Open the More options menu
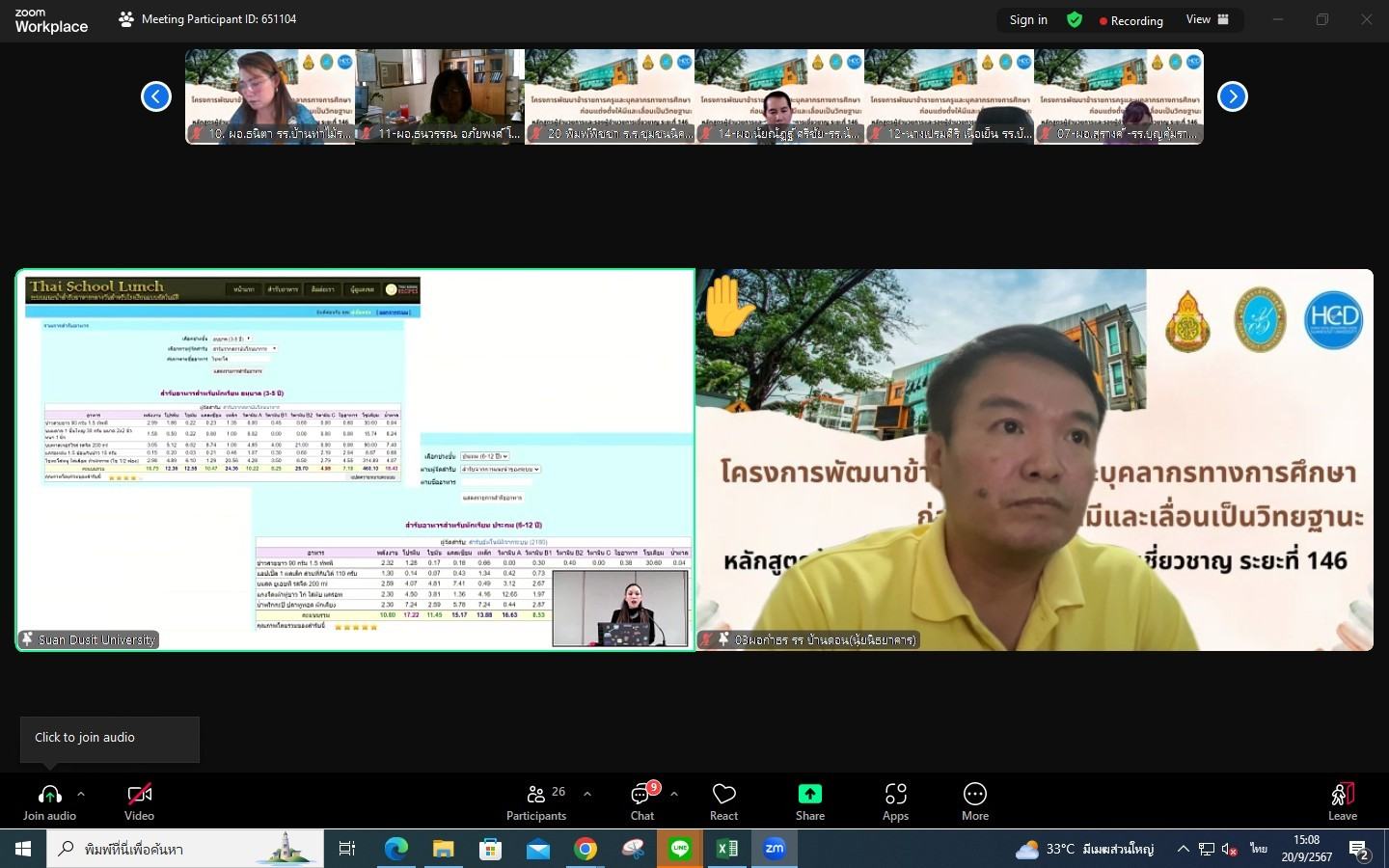The image size is (1389, 868). (975, 802)
